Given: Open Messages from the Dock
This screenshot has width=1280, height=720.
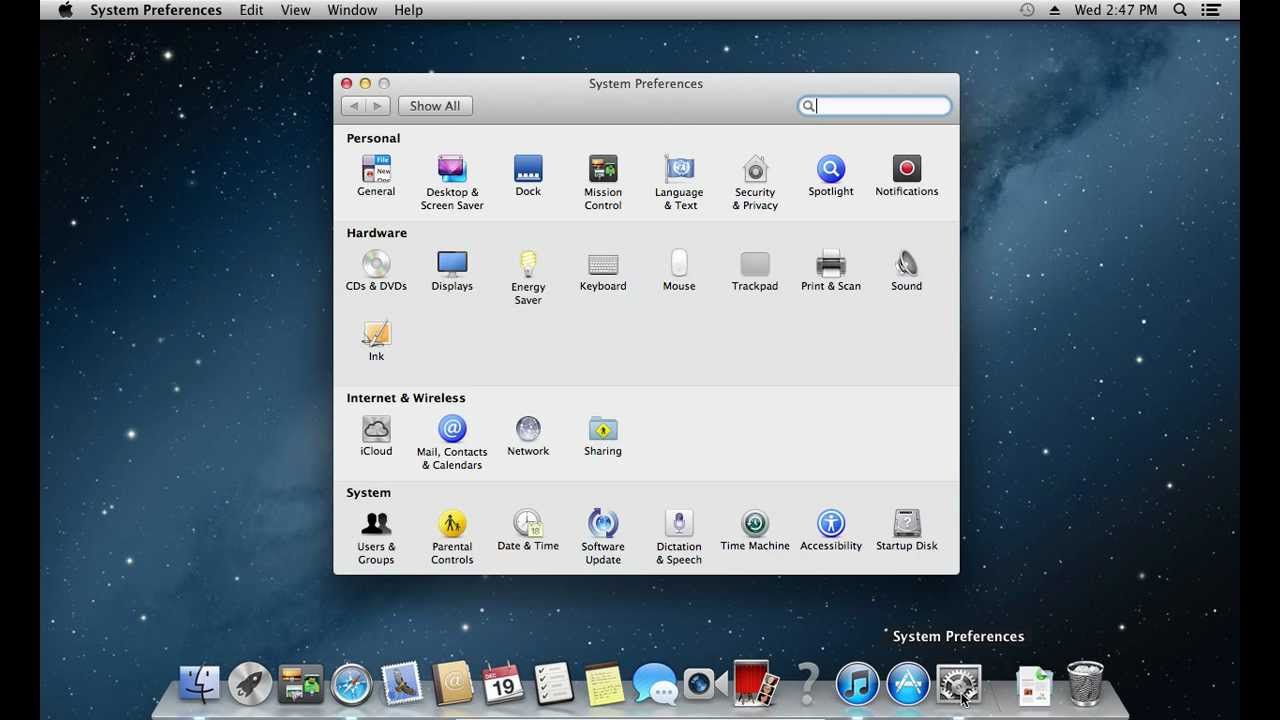Looking at the screenshot, I should 655,685.
